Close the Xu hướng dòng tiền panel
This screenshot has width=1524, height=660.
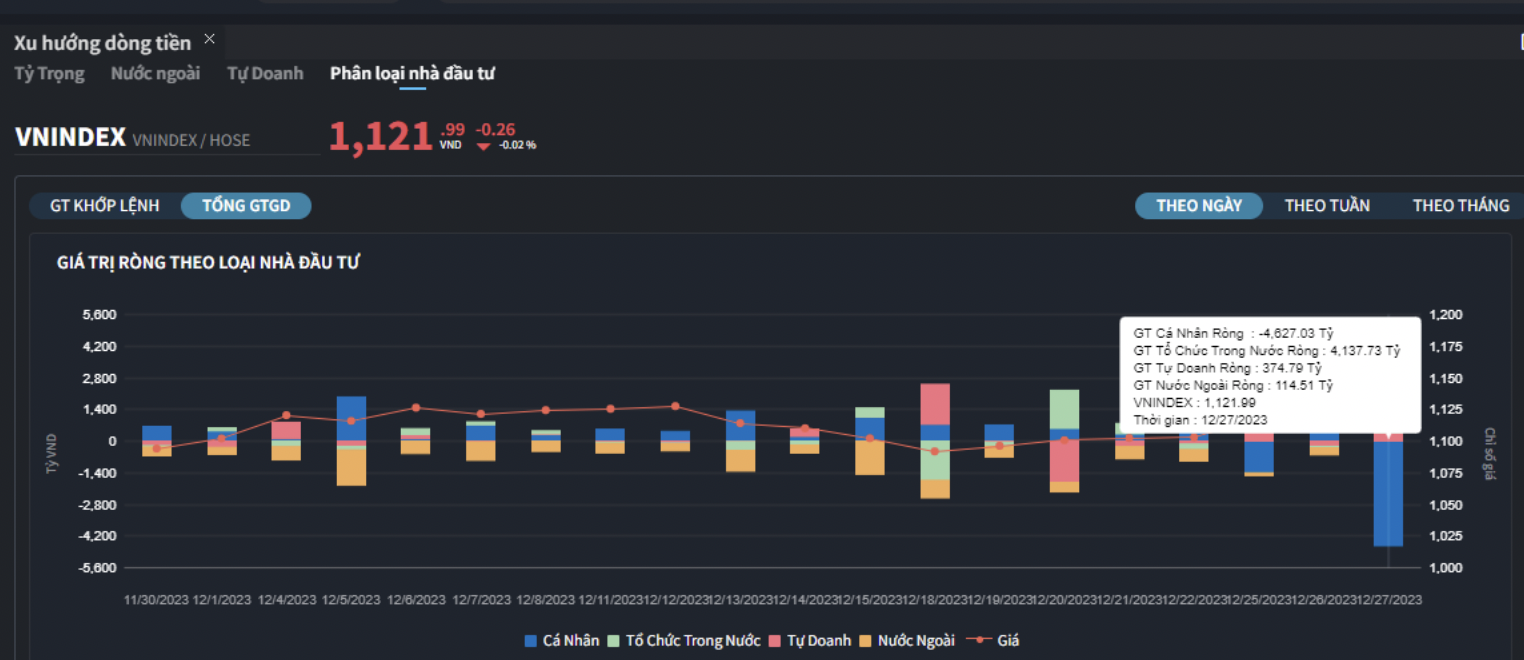click(209, 39)
